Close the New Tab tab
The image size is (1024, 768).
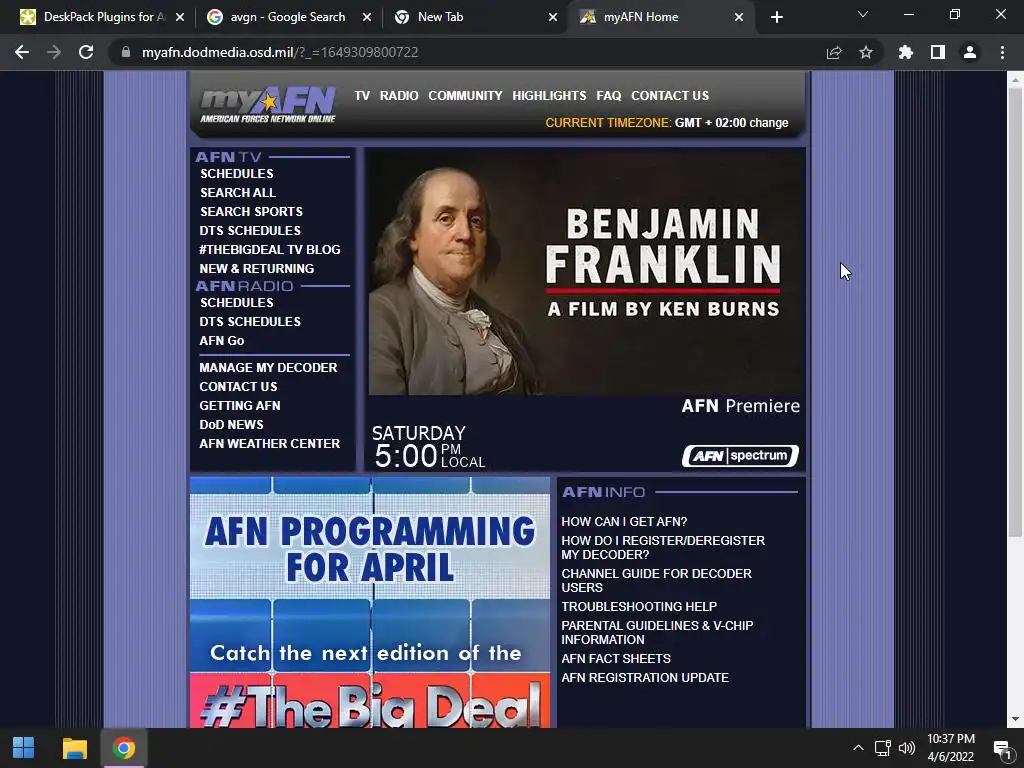tap(553, 17)
